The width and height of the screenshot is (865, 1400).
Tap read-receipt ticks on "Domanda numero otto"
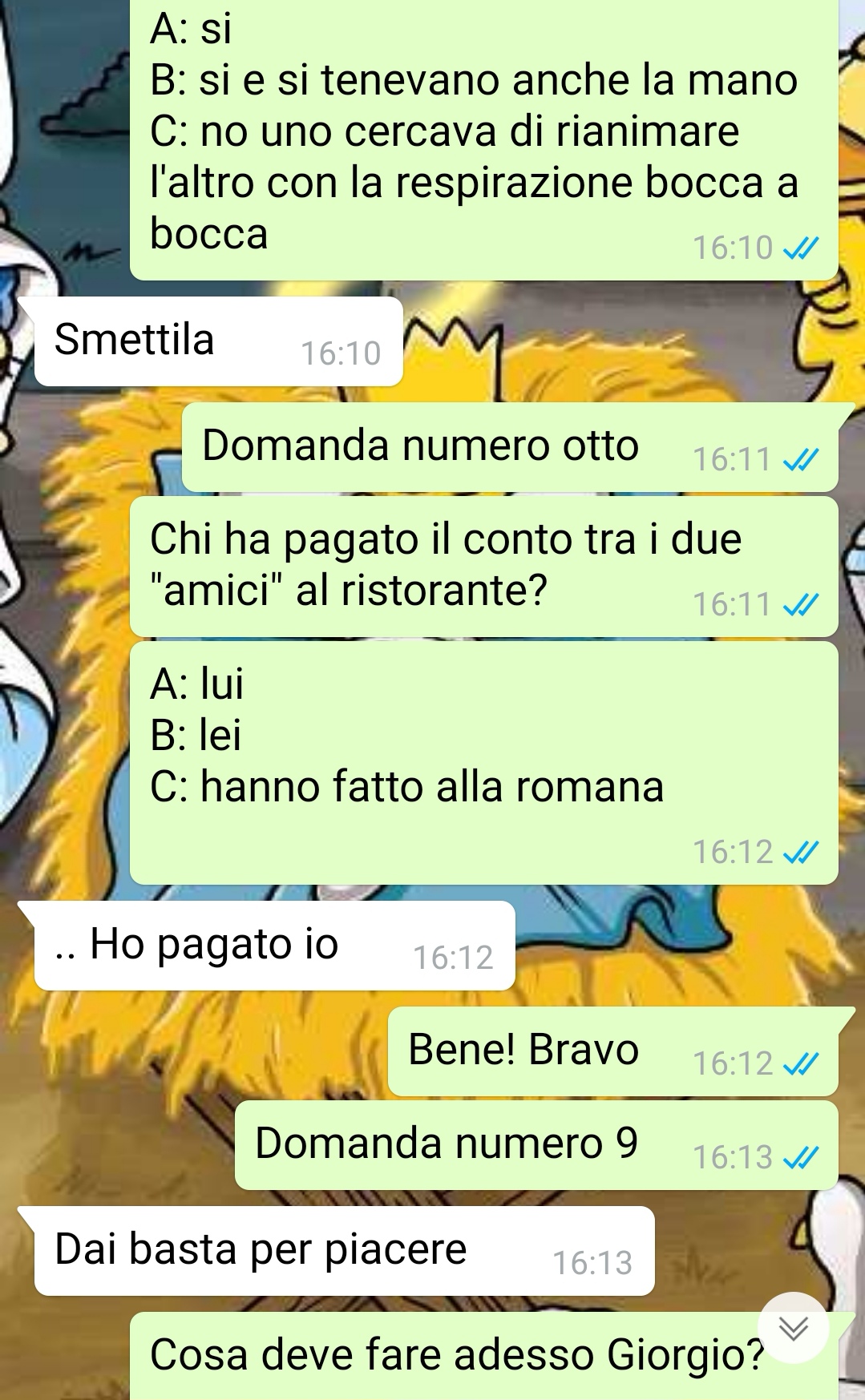(801, 460)
